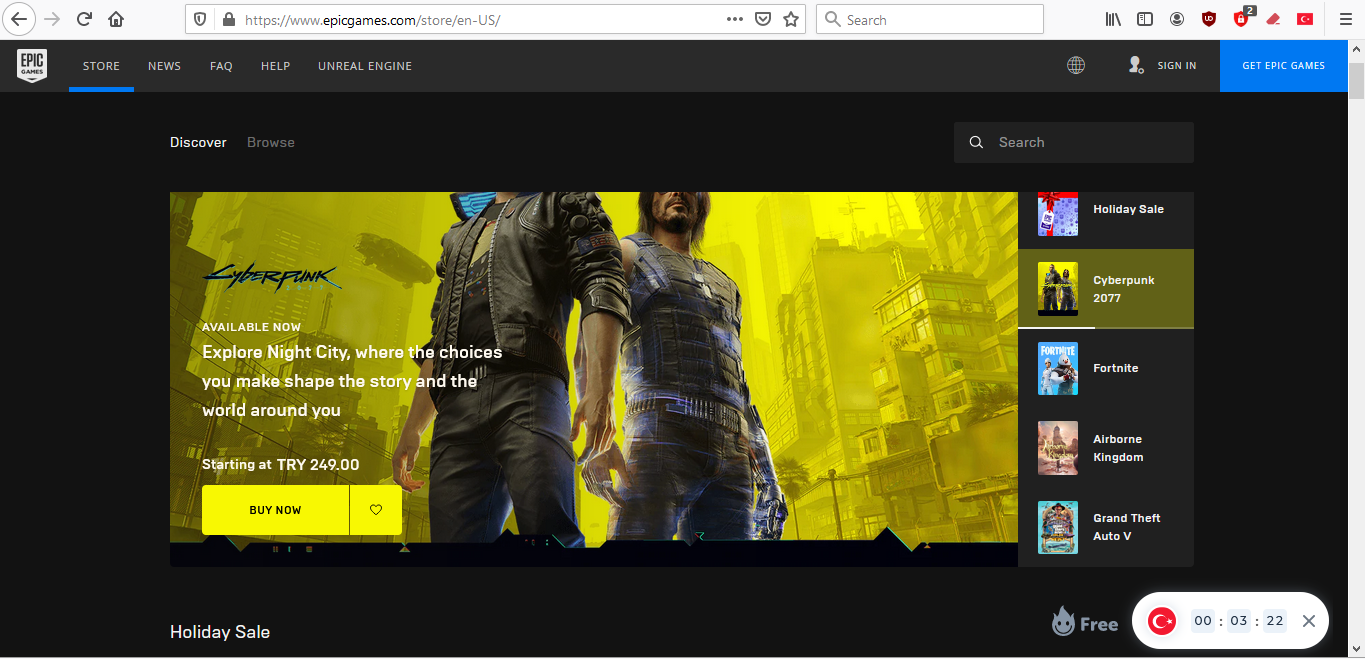This screenshot has width=1366, height=659.
Task: Close the Turkish flag timer widget
Action: [x=1308, y=621]
